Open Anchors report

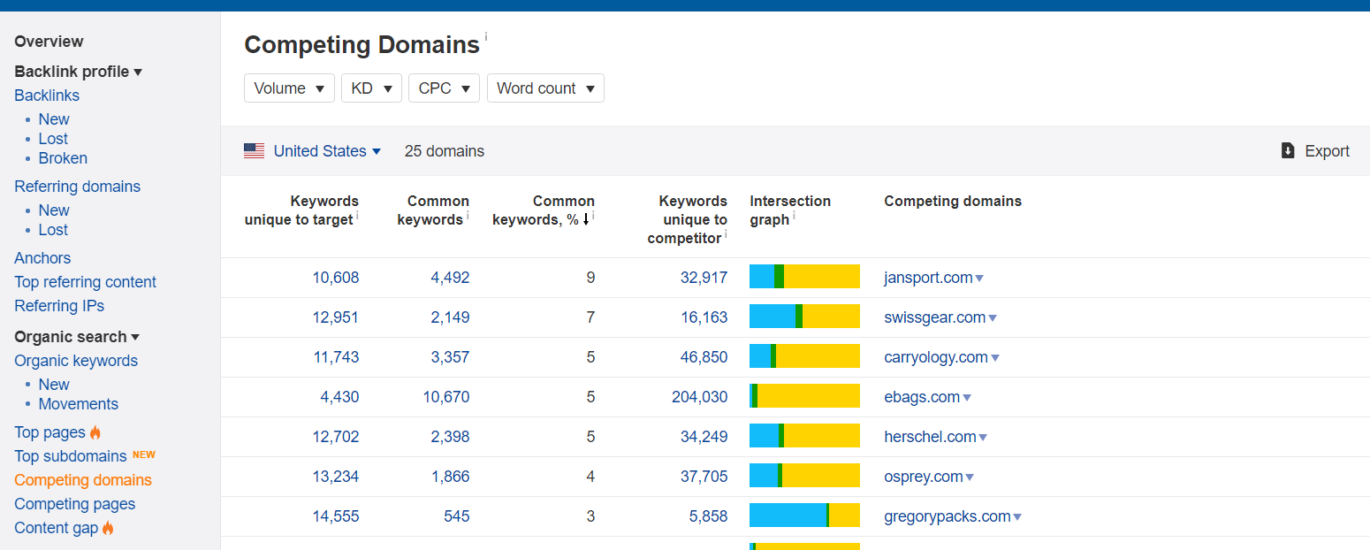pos(42,258)
